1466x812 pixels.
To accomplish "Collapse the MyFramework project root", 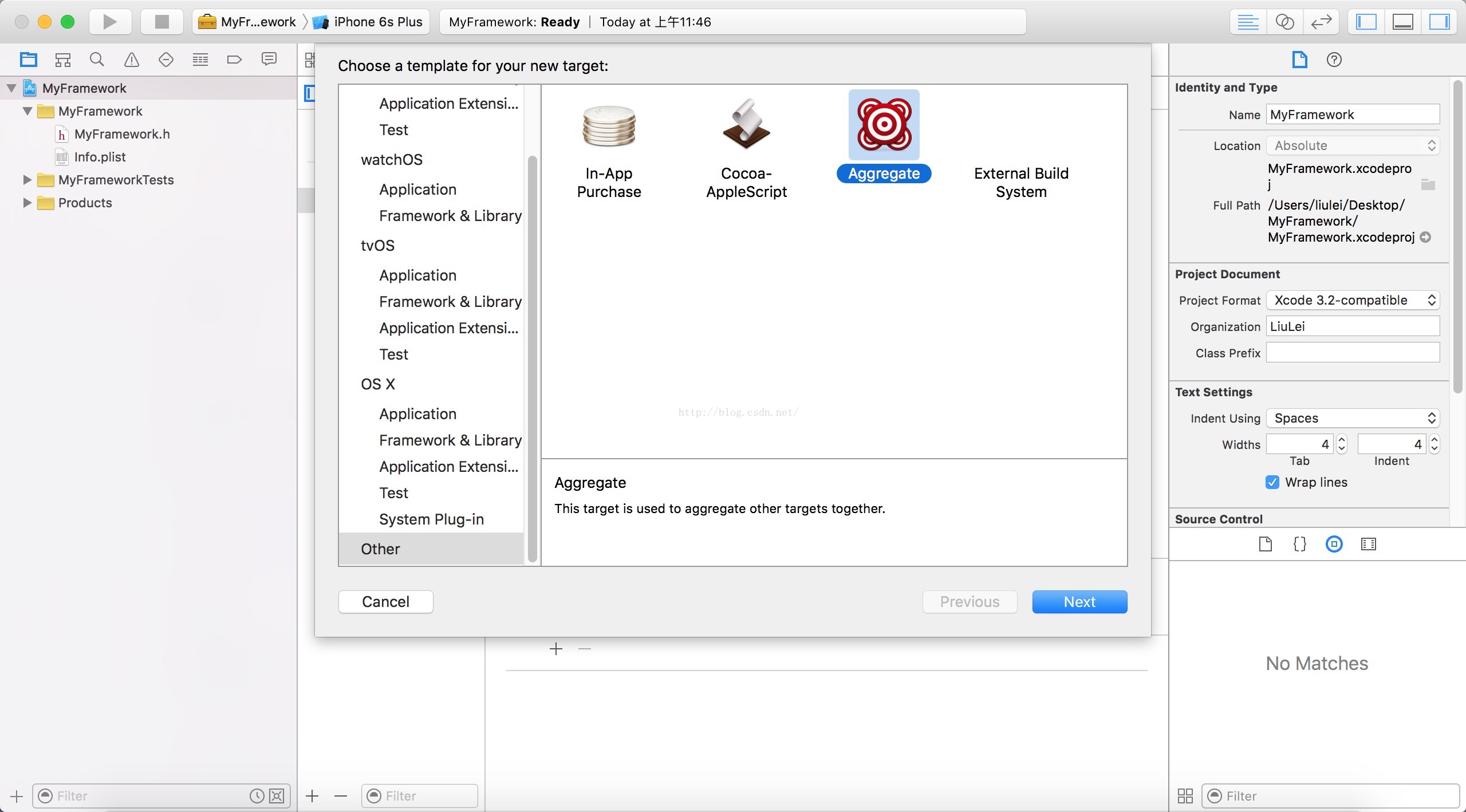I will pos(11,88).
